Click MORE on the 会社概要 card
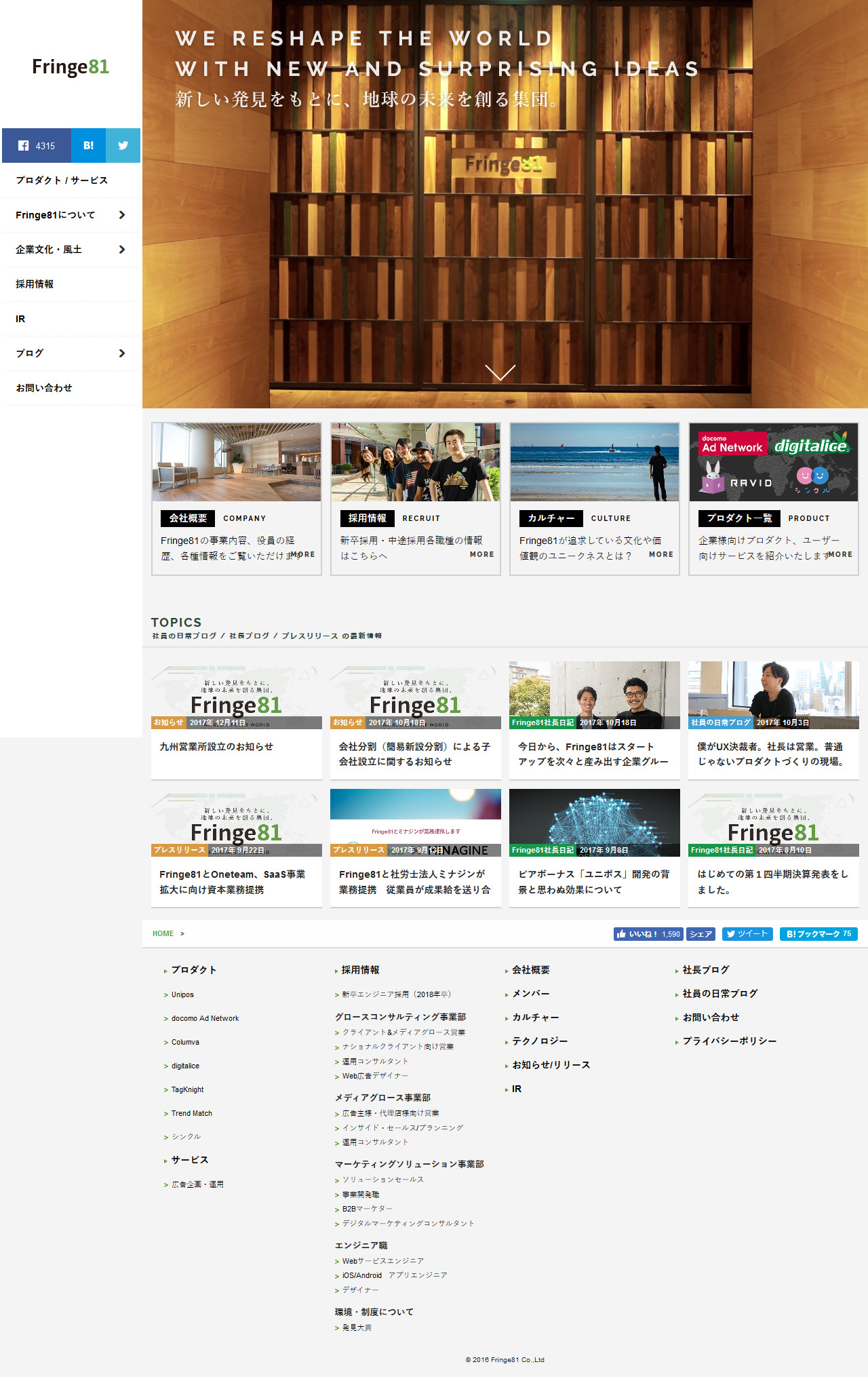This screenshot has width=868, height=1377. click(x=303, y=554)
